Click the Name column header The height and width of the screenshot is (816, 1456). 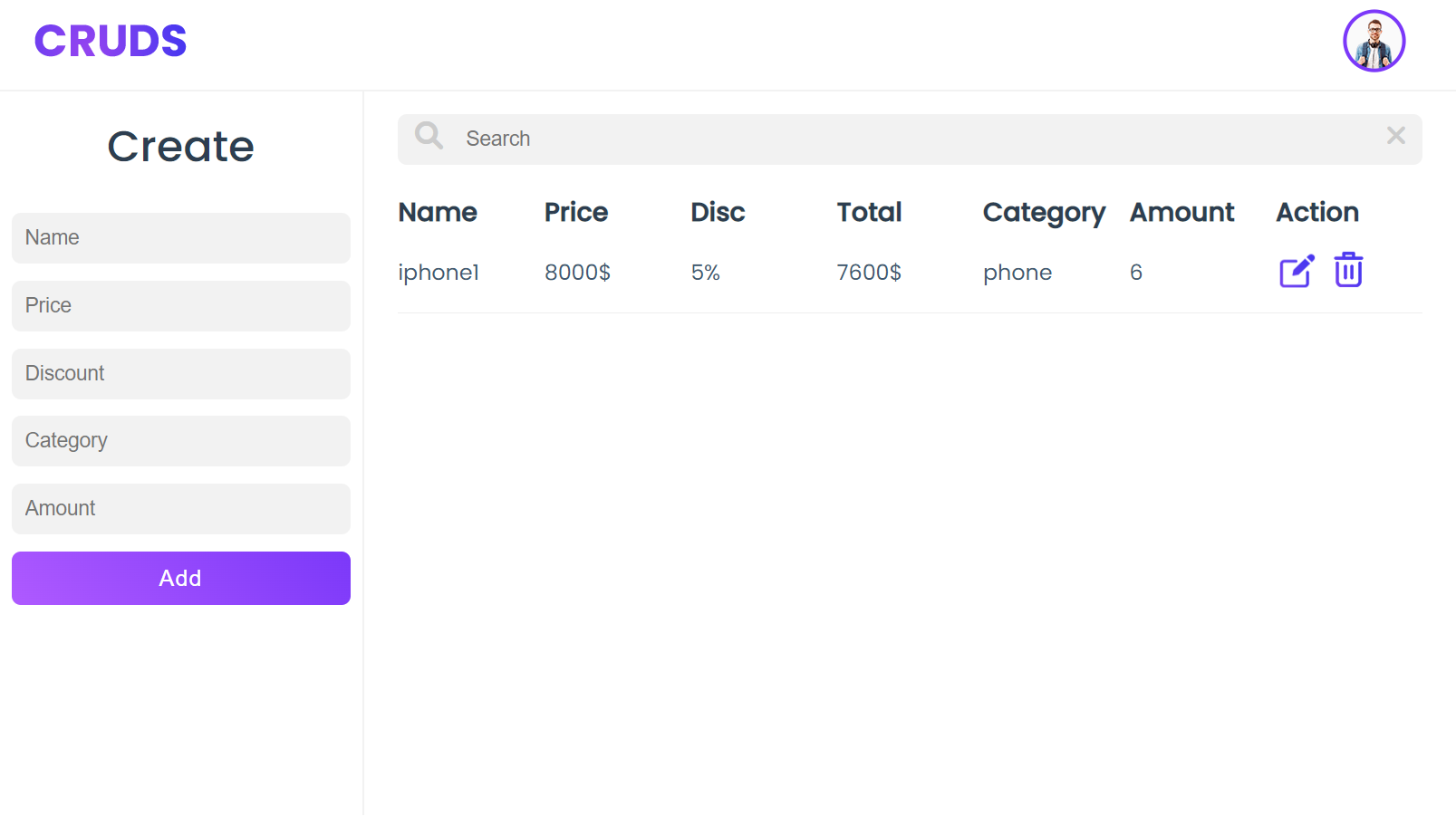pyautogui.click(x=438, y=212)
